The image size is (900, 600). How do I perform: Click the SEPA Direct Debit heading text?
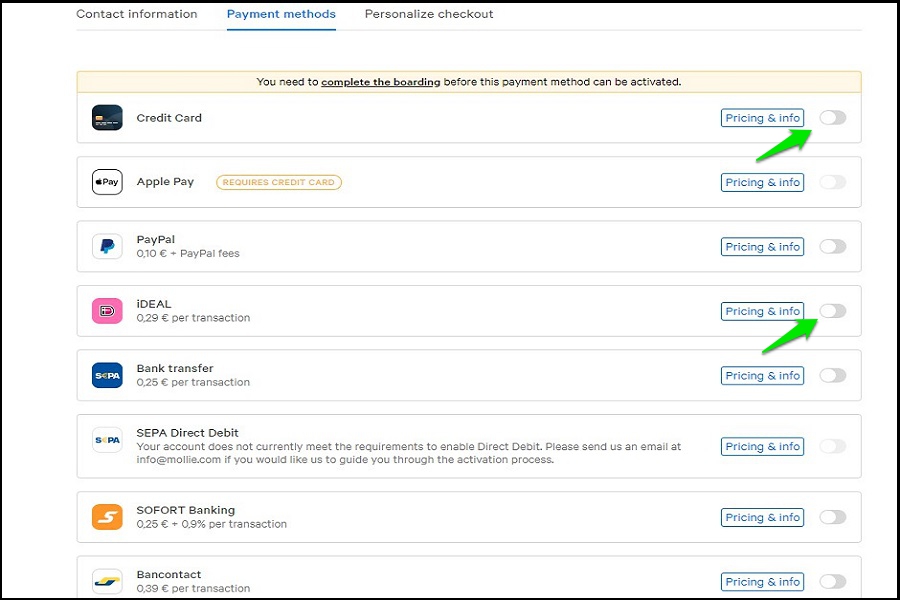click(x=187, y=433)
